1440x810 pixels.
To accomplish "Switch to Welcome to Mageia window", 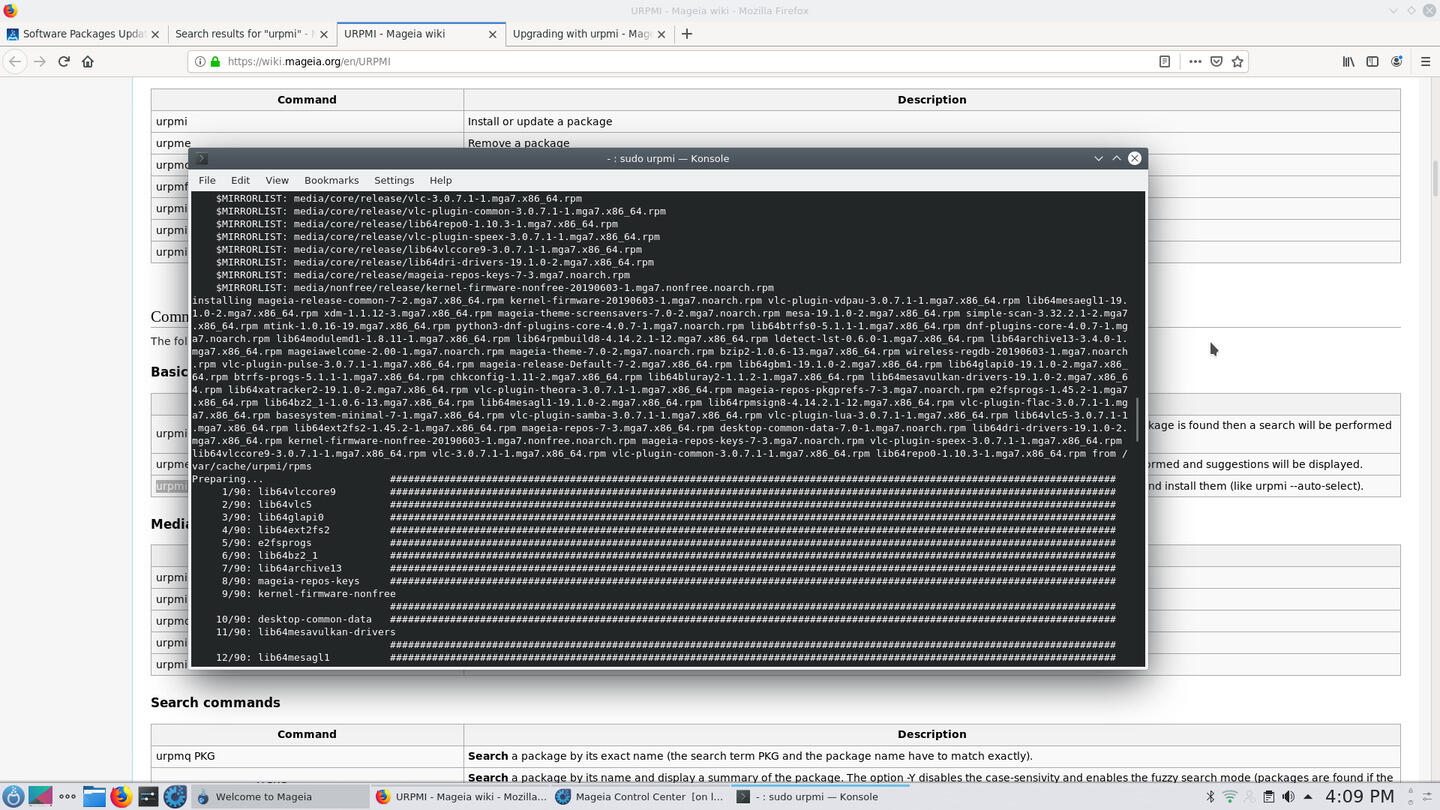I will [278, 797].
